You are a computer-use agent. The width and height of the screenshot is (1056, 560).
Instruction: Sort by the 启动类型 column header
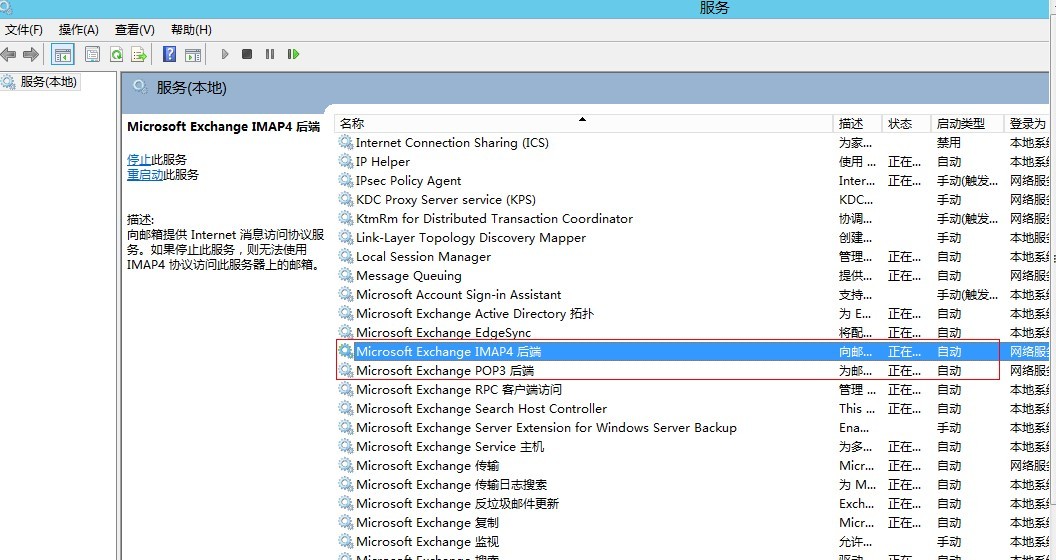pos(967,123)
